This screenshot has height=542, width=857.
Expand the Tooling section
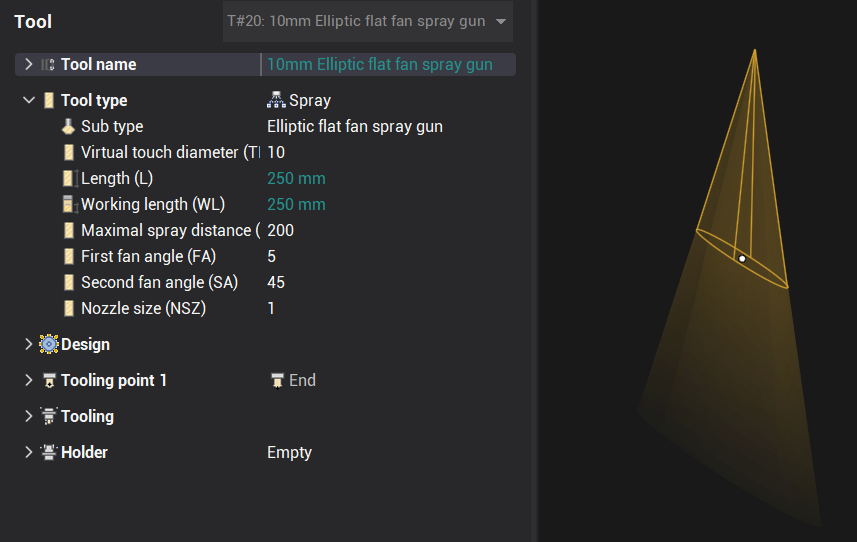[29, 416]
